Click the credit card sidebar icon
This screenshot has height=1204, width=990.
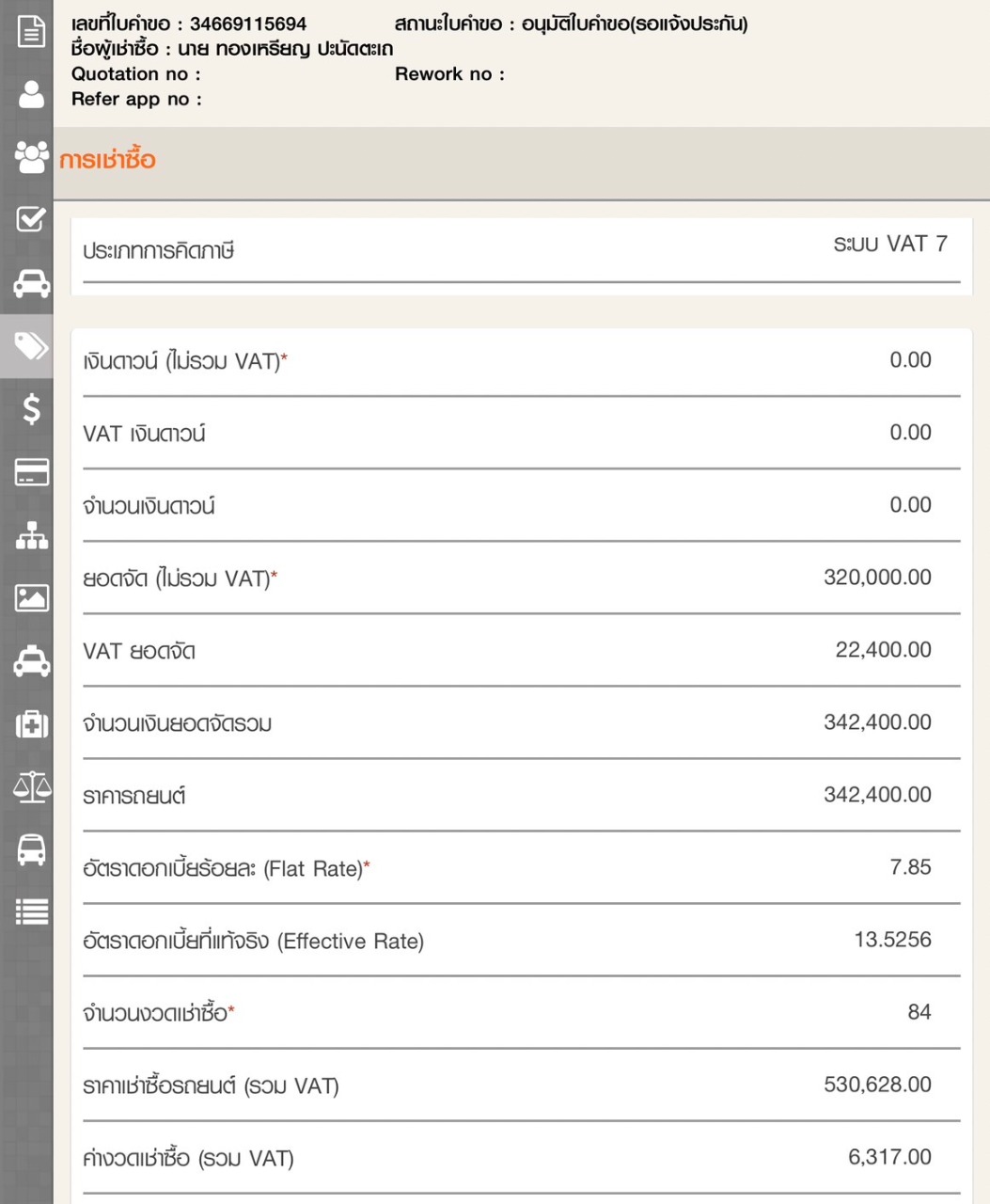pos(31,472)
